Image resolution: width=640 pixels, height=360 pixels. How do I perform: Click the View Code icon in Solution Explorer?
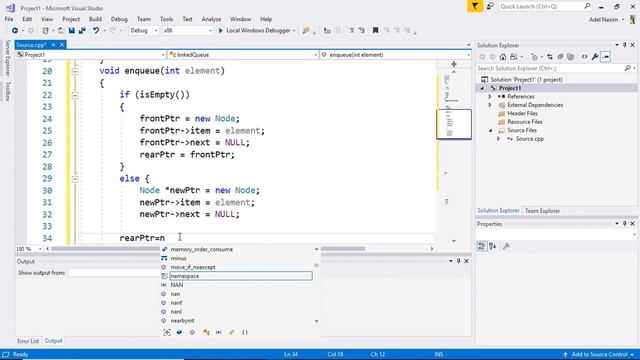[584, 57]
